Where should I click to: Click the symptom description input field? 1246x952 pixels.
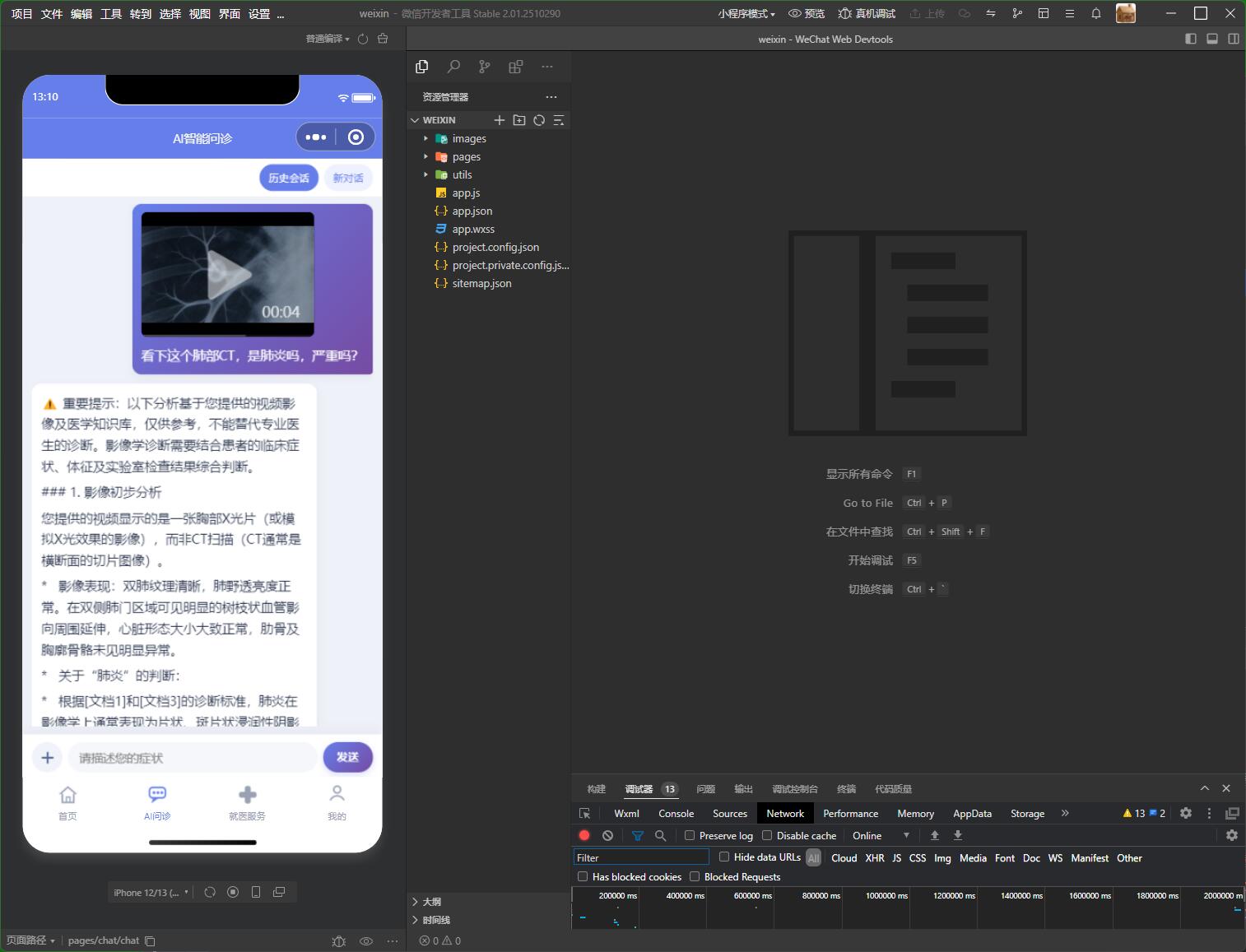click(193, 757)
